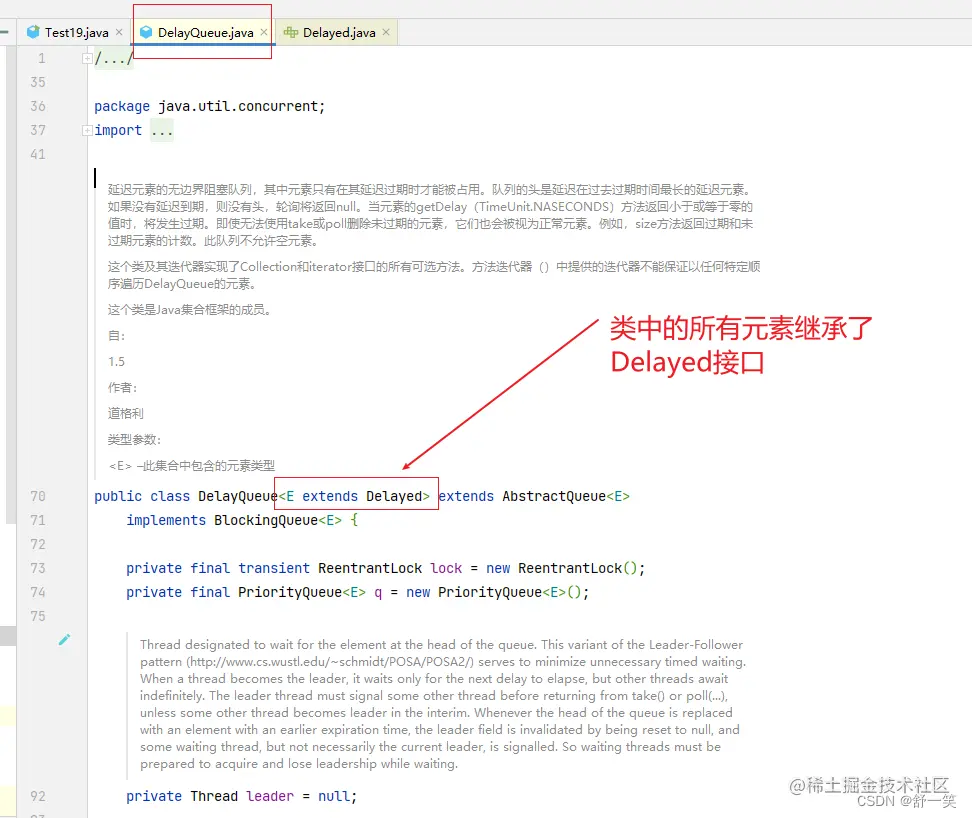This screenshot has width=972, height=818.
Task: Click the PriorityQueue field type on line 74
Action: pyautogui.click(x=290, y=592)
